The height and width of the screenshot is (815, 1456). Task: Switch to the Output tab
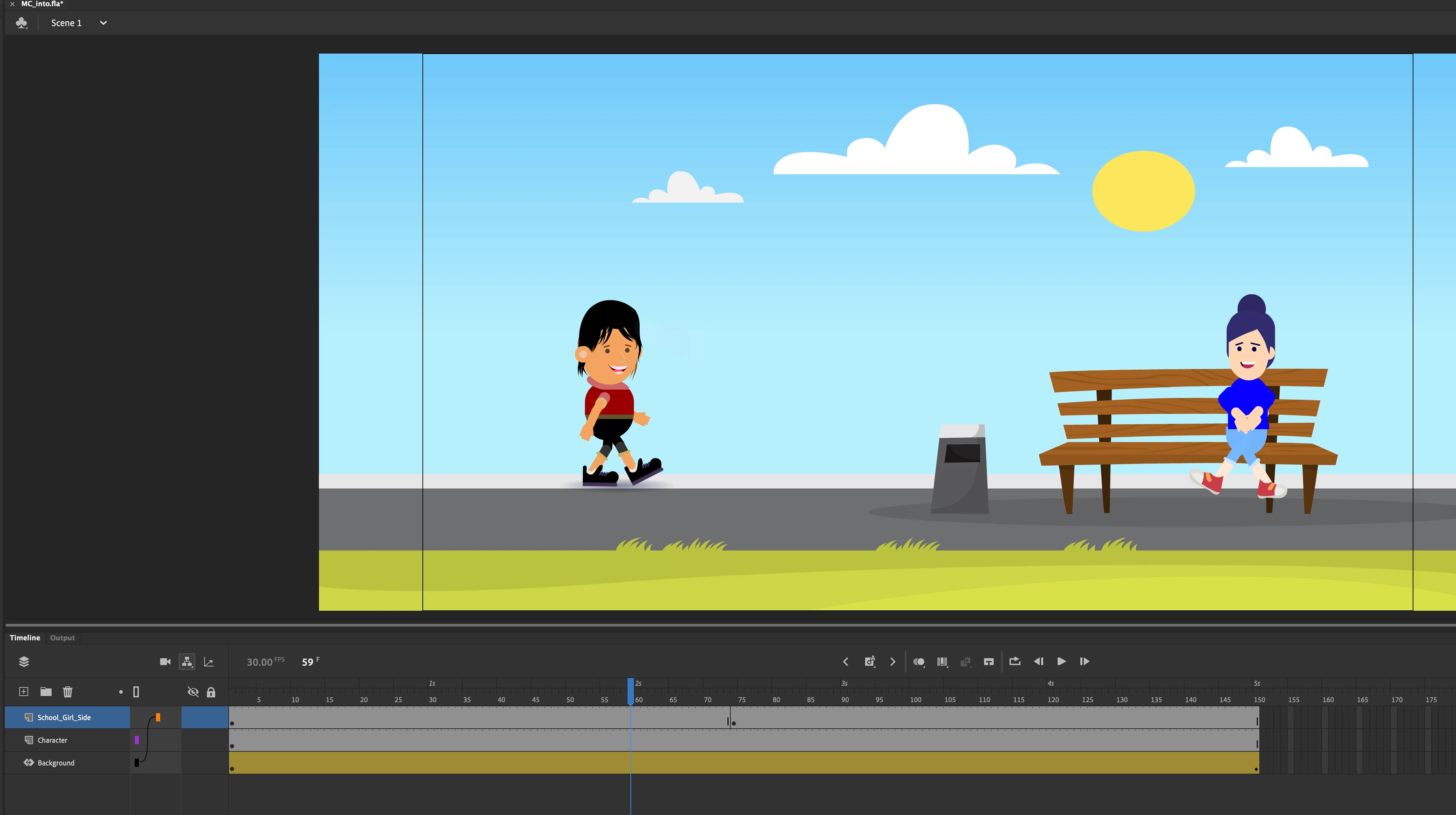click(62, 638)
